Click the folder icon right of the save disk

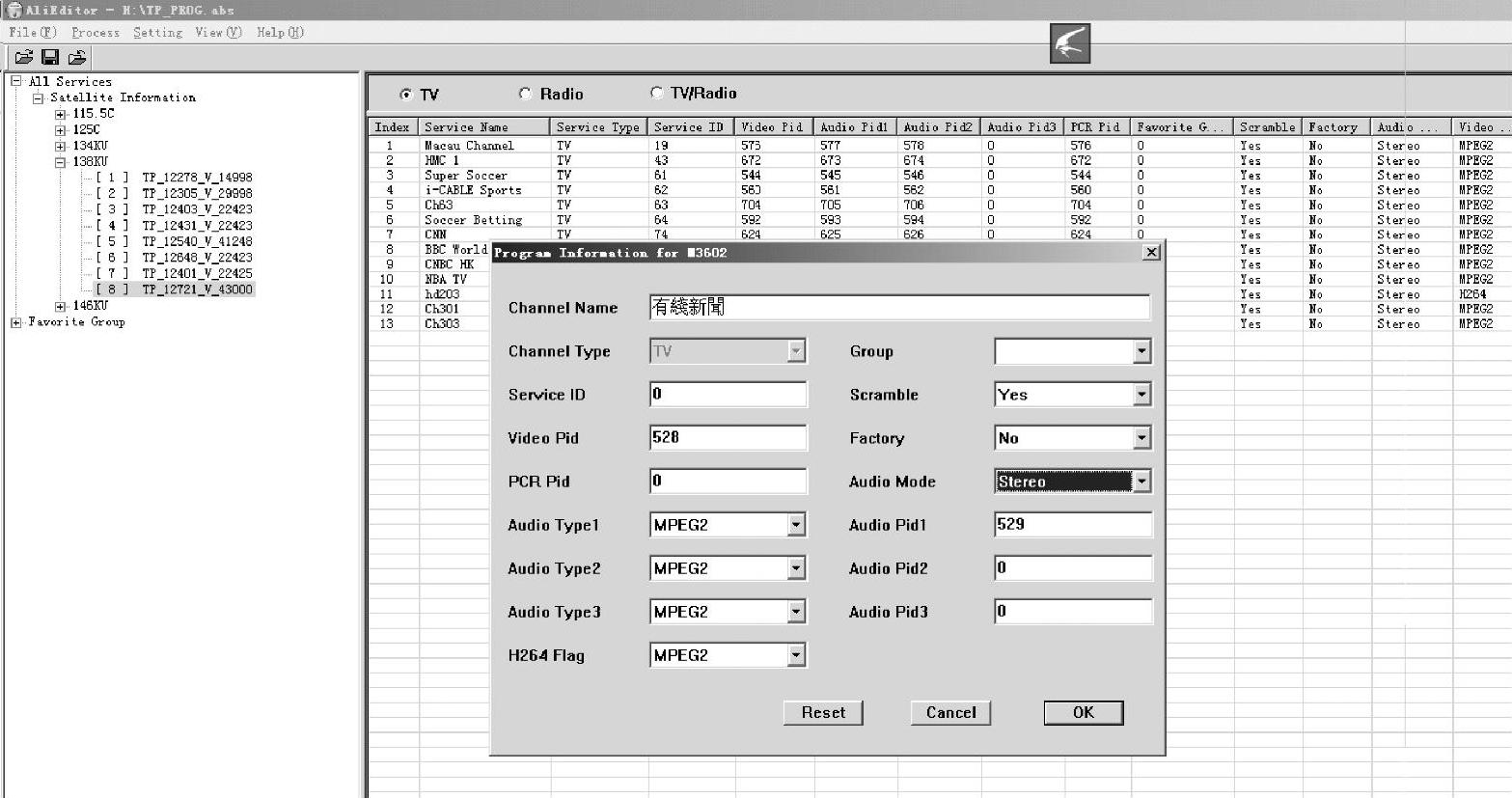[x=77, y=57]
